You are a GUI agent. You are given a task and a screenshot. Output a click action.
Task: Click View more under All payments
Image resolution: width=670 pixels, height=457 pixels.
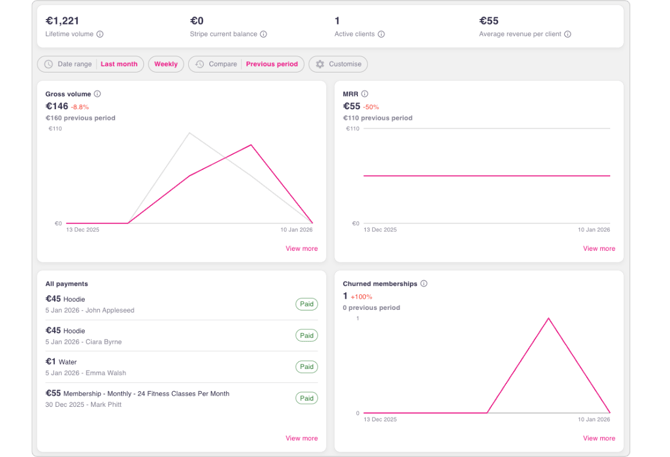301,438
